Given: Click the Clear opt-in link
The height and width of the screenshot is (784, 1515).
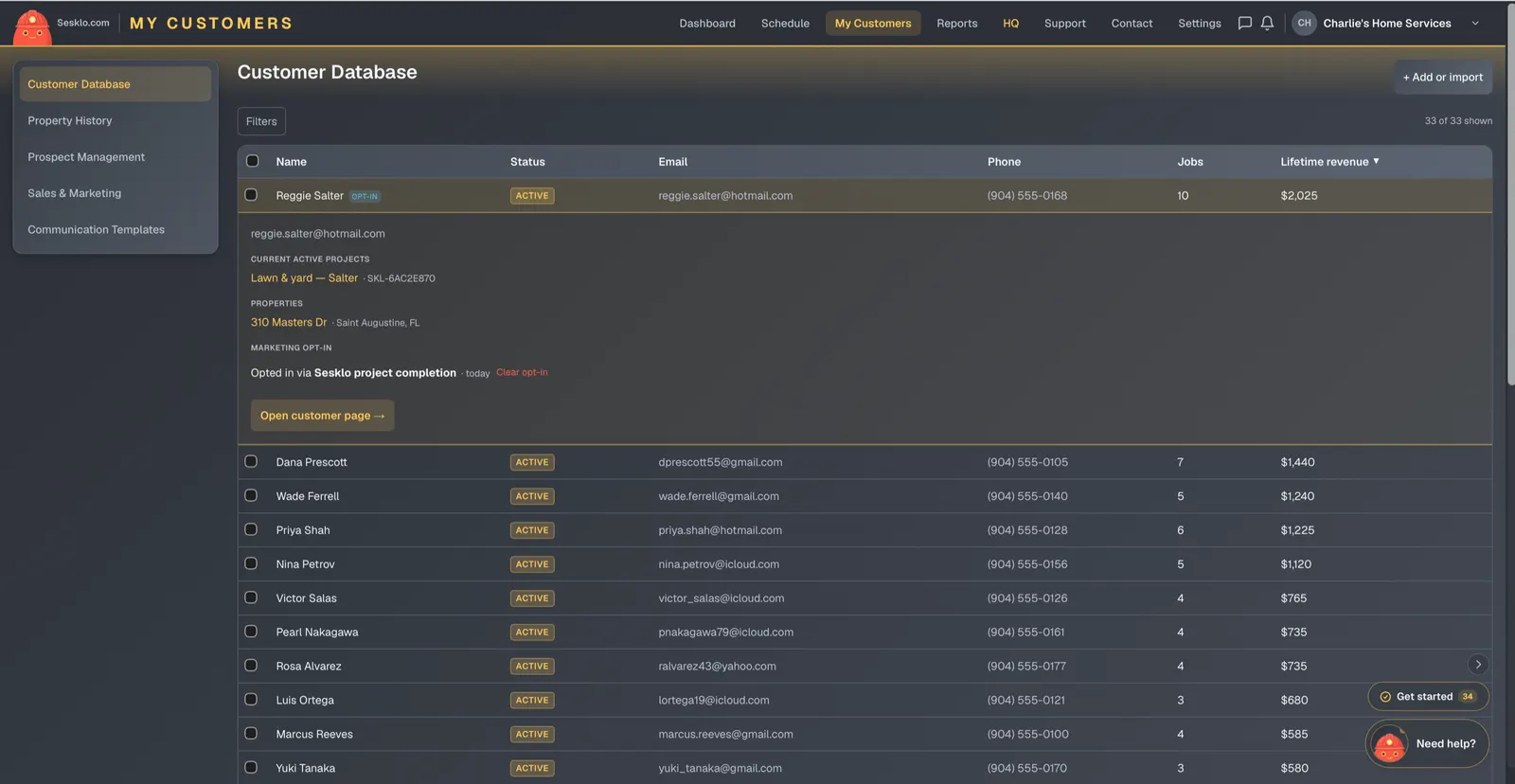Looking at the screenshot, I should point(522,373).
